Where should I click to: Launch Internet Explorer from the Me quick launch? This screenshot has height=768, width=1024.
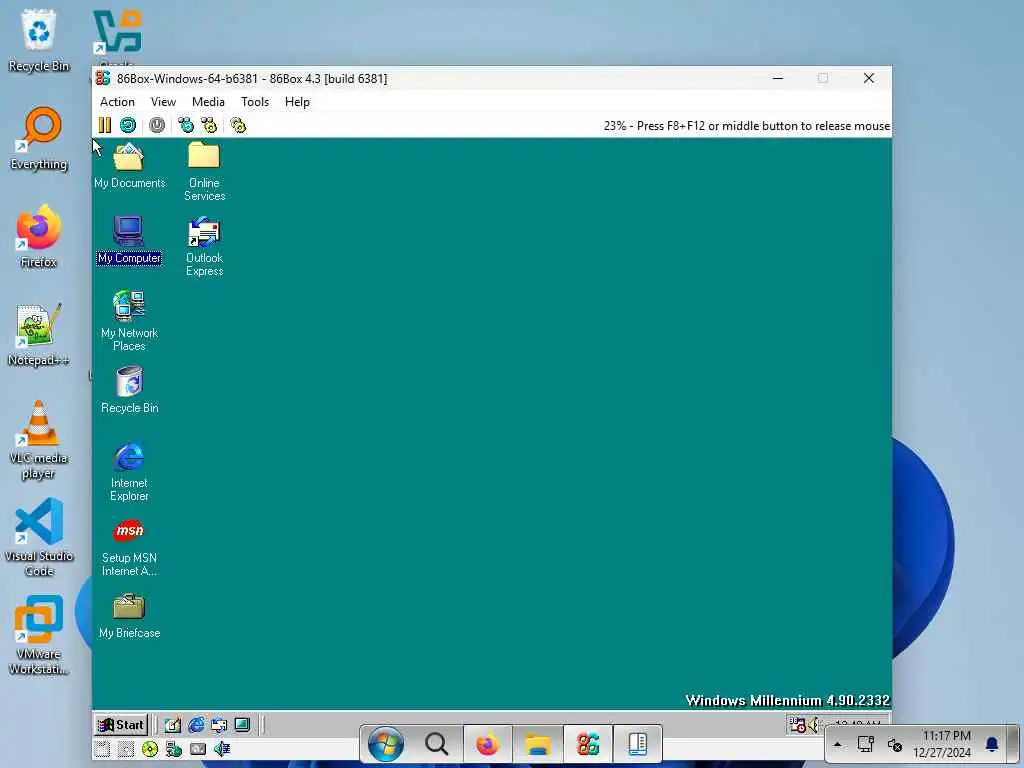[196, 724]
